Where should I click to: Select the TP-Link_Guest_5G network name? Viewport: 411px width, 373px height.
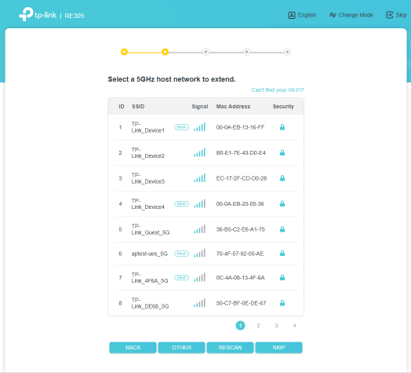[151, 229]
